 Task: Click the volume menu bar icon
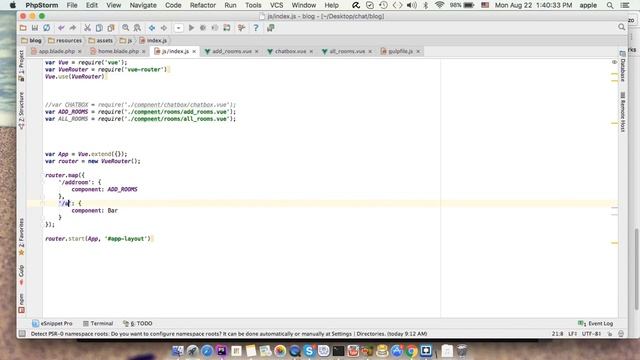pos(412,5)
